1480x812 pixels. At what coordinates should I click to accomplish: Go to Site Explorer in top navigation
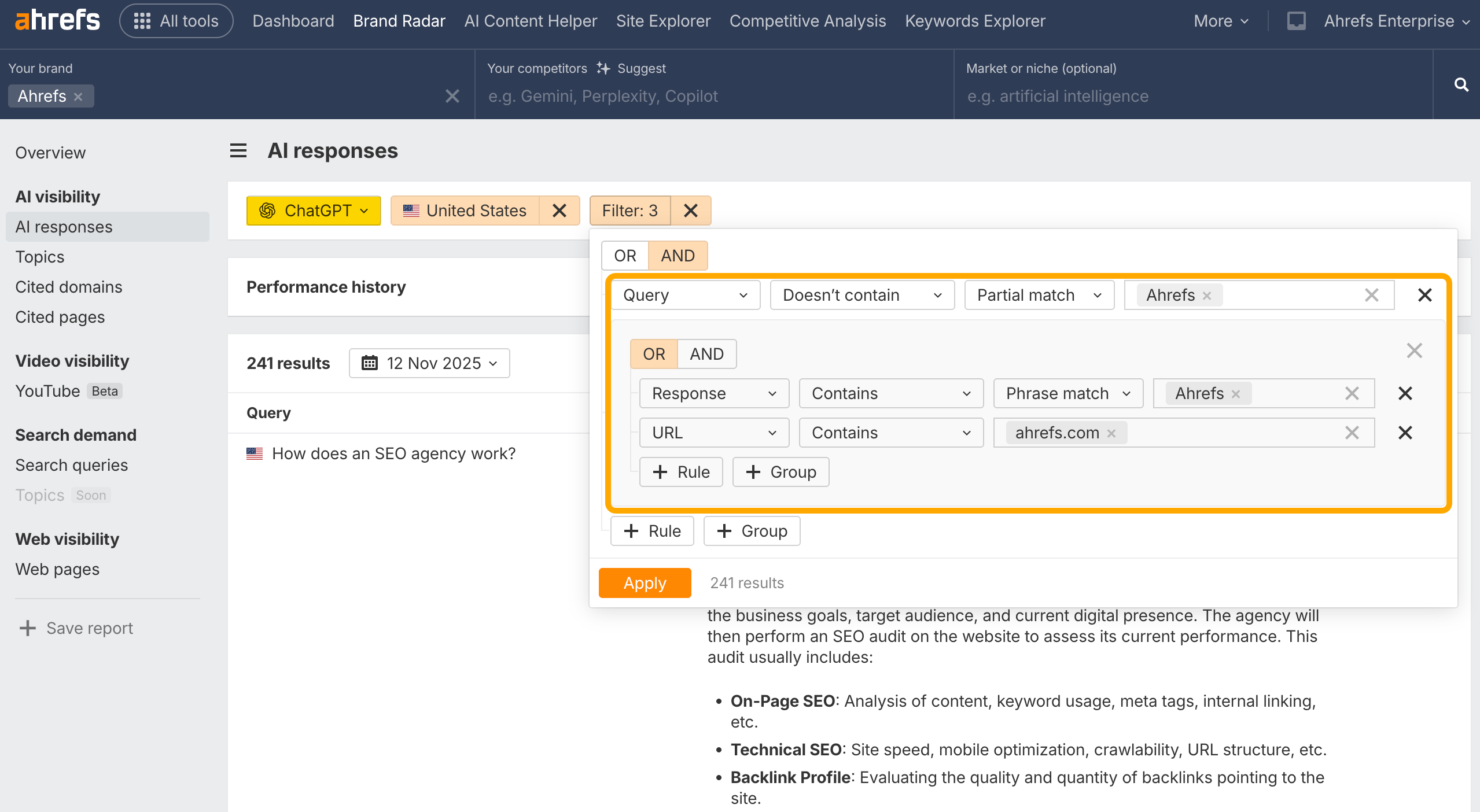[x=663, y=21]
